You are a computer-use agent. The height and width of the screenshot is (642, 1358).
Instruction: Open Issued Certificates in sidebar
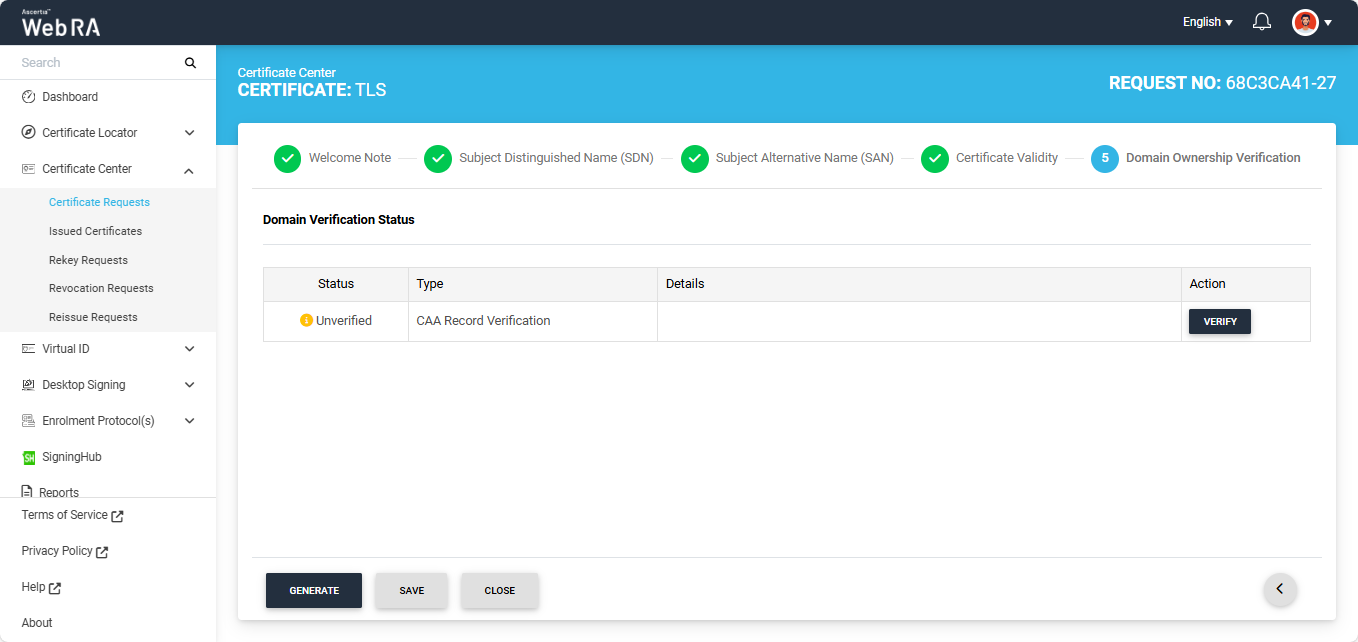[x=95, y=231]
